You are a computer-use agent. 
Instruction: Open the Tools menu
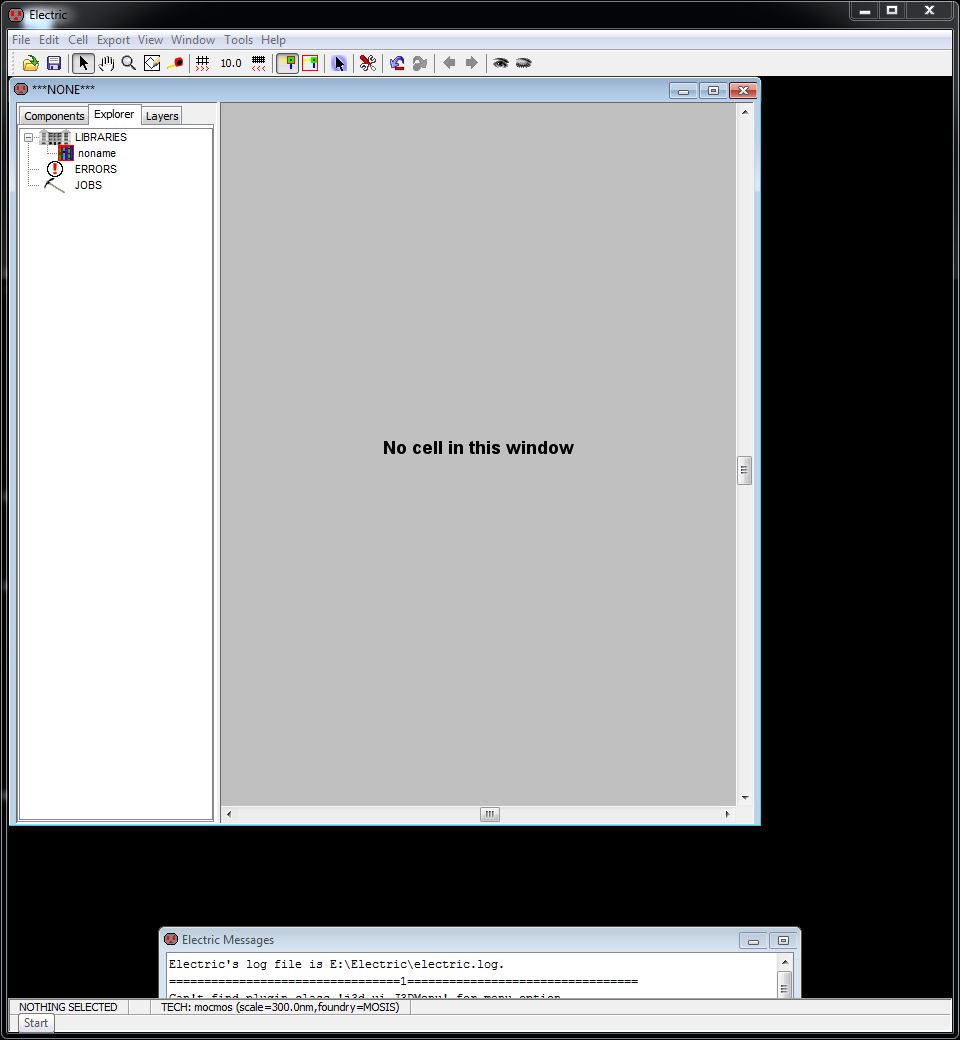(238, 40)
